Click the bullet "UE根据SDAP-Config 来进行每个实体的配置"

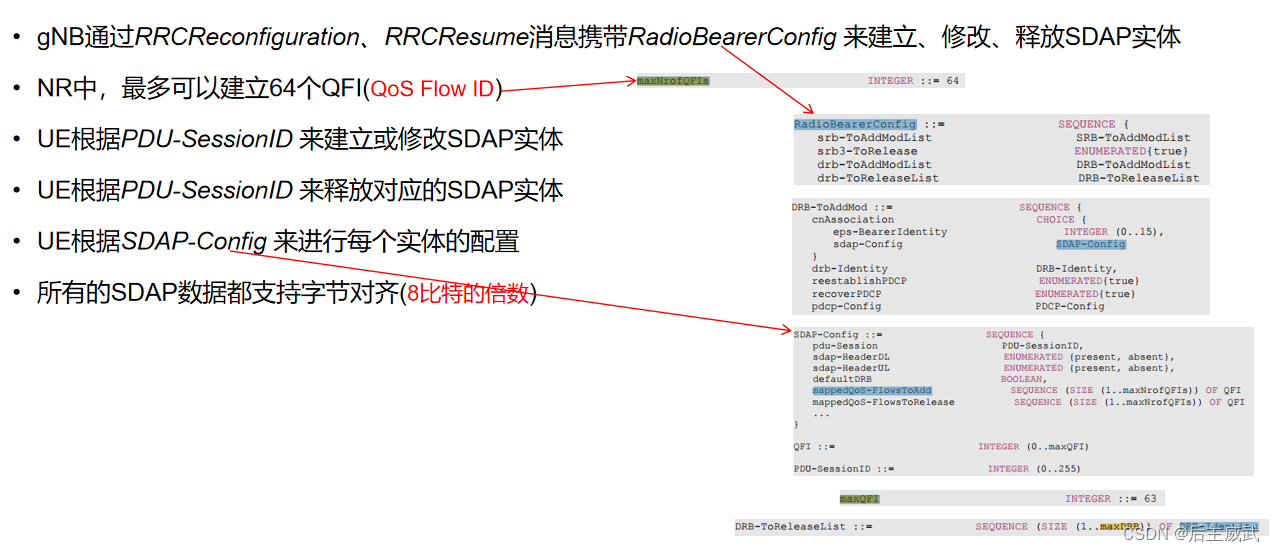(x=278, y=241)
